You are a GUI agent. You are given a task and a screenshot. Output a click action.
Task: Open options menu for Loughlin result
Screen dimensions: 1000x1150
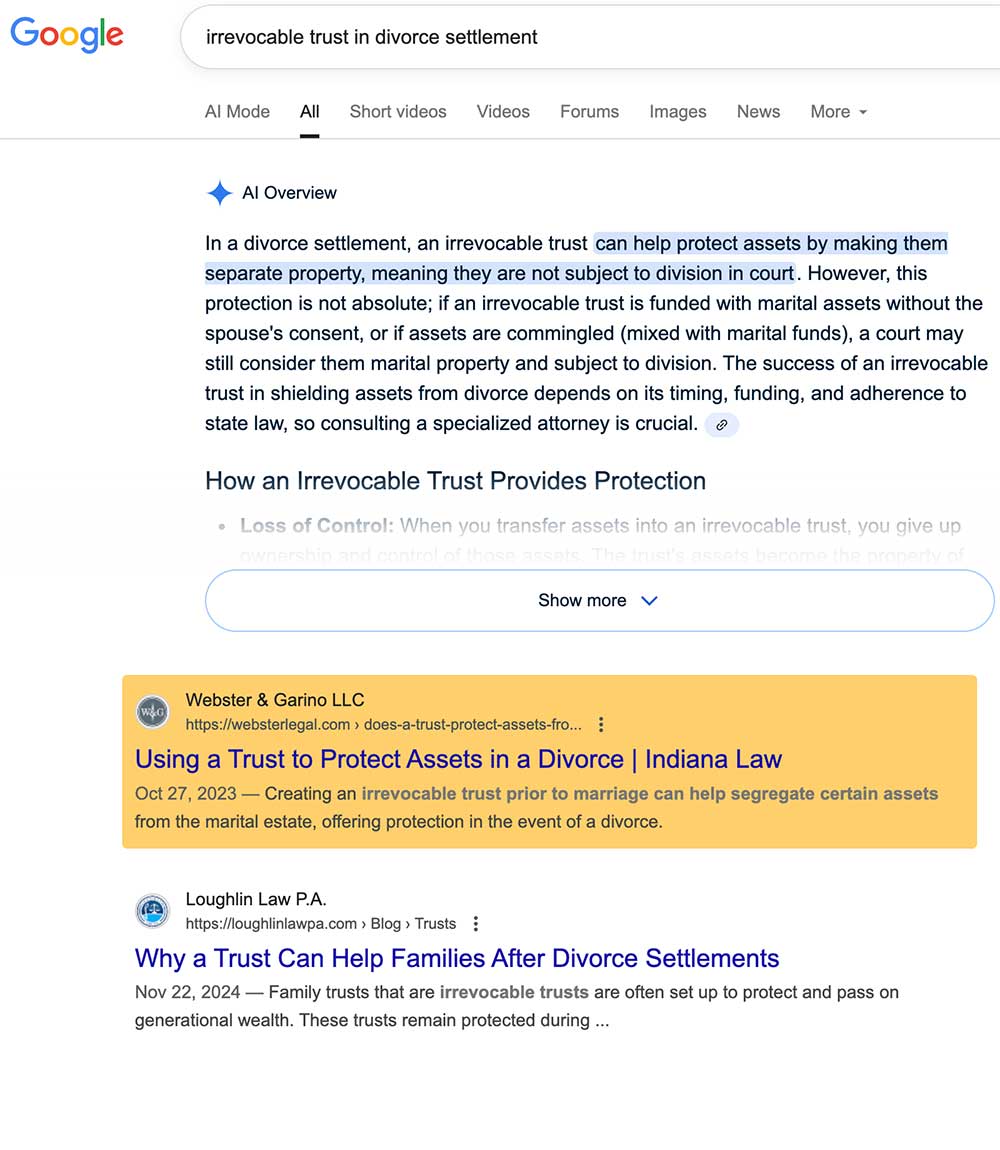476,924
